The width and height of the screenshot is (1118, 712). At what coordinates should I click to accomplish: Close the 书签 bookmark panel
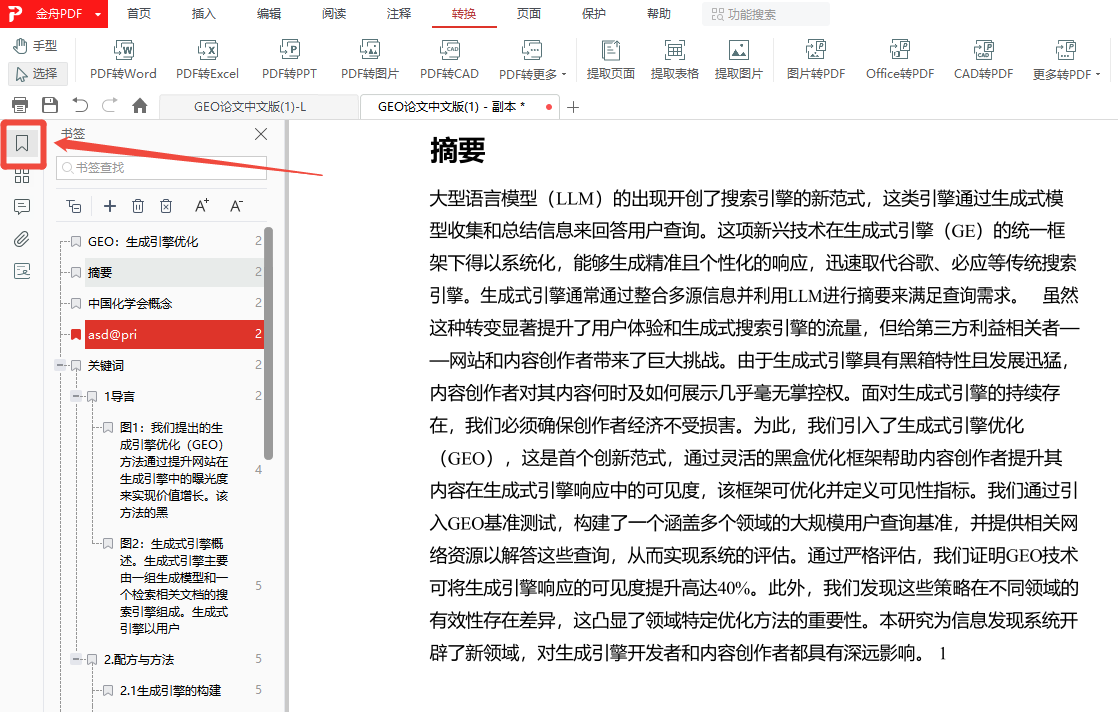(x=261, y=134)
